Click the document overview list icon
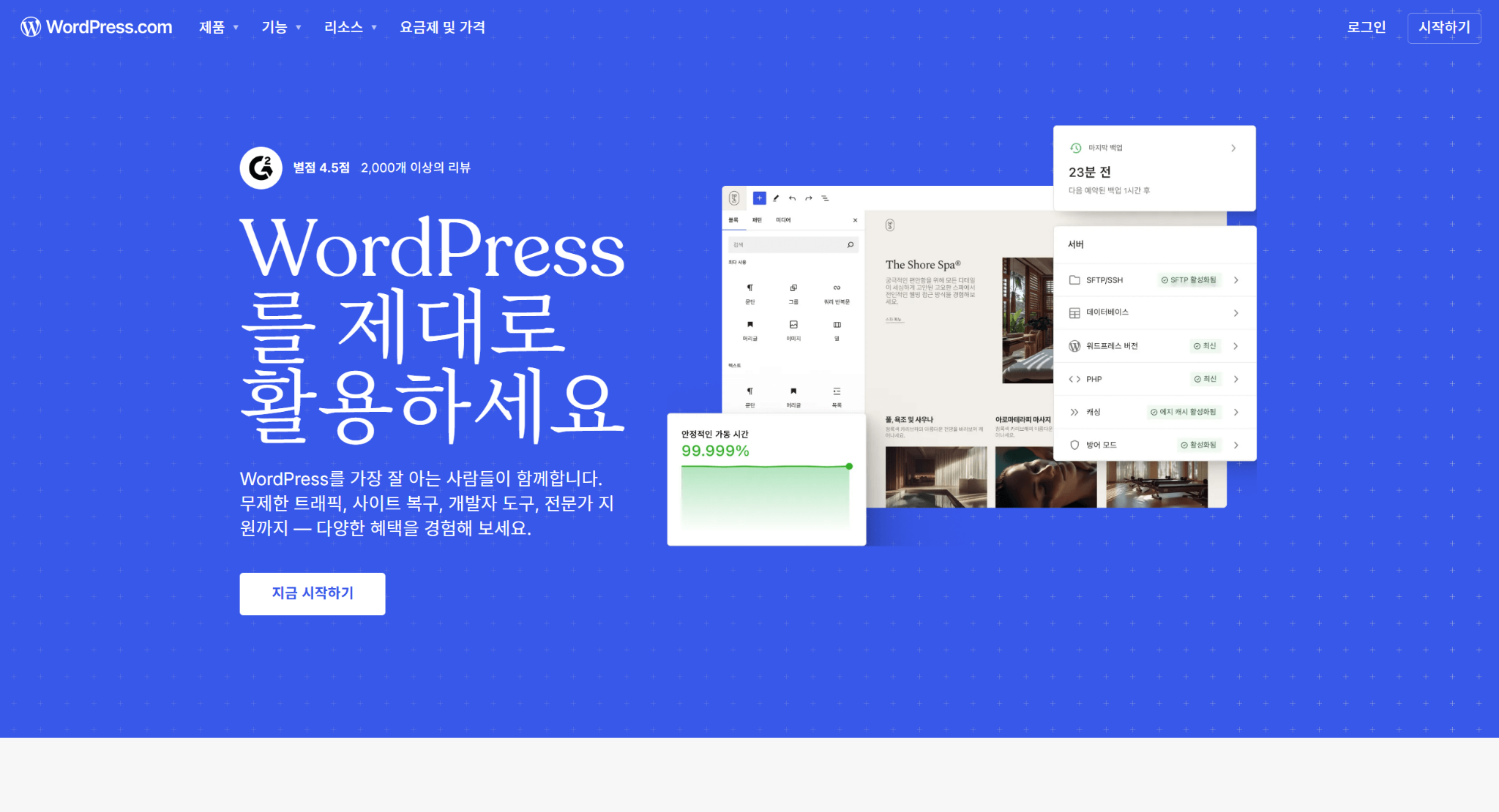 (825, 198)
